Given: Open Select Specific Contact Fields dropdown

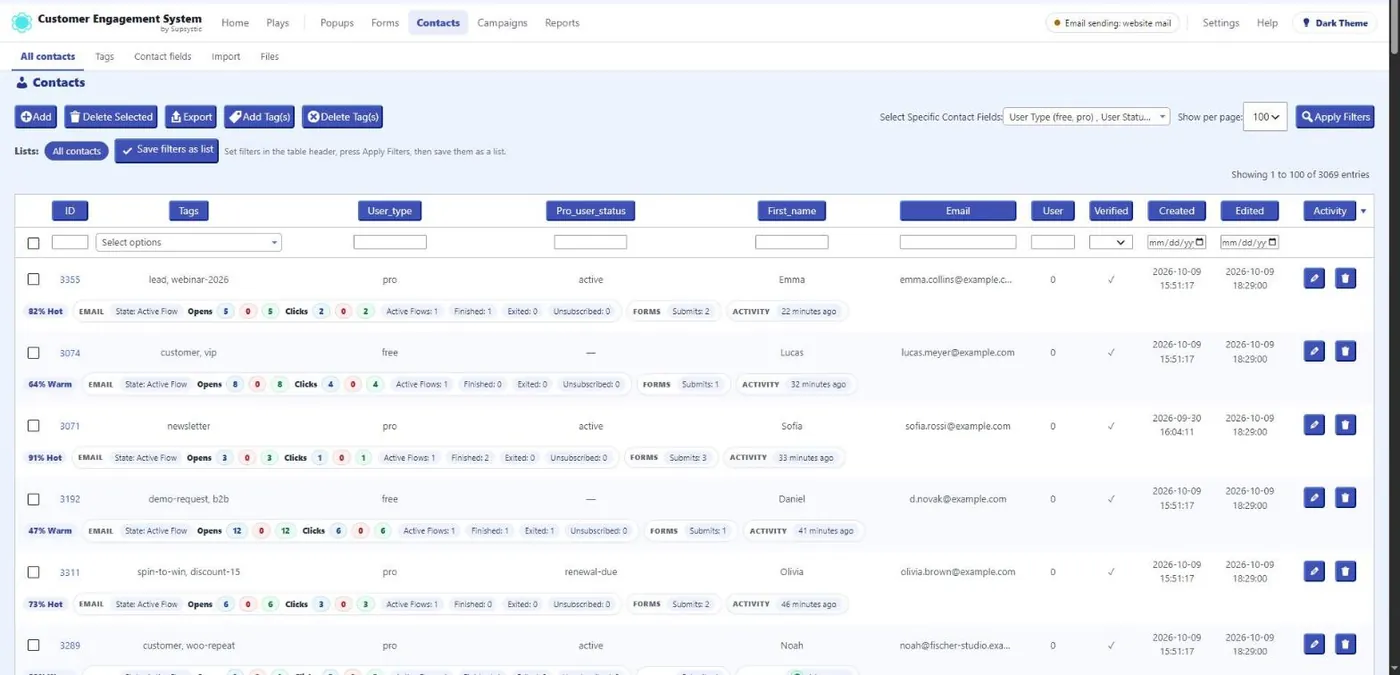Looking at the screenshot, I should coord(1086,117).
